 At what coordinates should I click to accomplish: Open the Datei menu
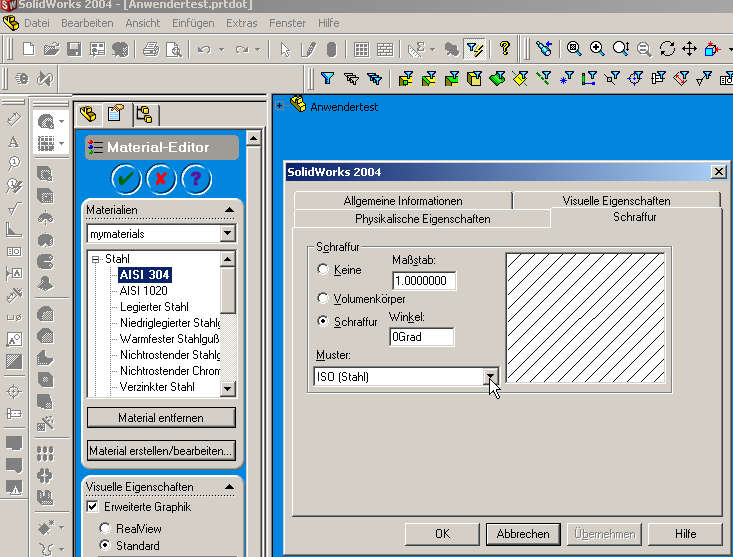coord(36,23)
